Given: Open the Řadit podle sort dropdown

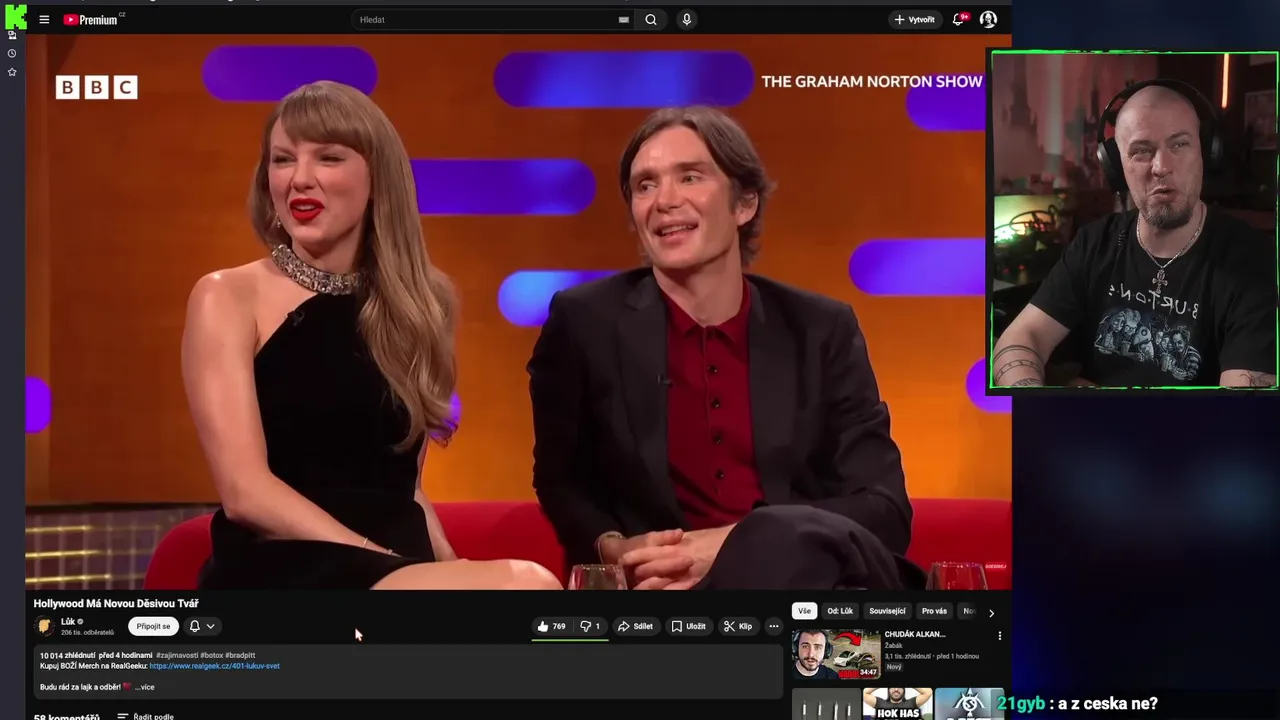Looking at the screenshot, I should coord(145,716).
